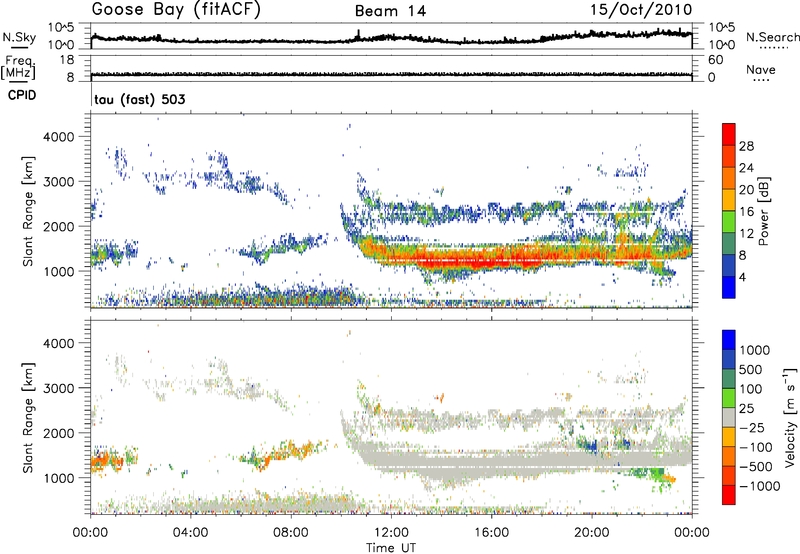
Task: Click the "18" frequency axis tick
Action: (x=67, y=60)
